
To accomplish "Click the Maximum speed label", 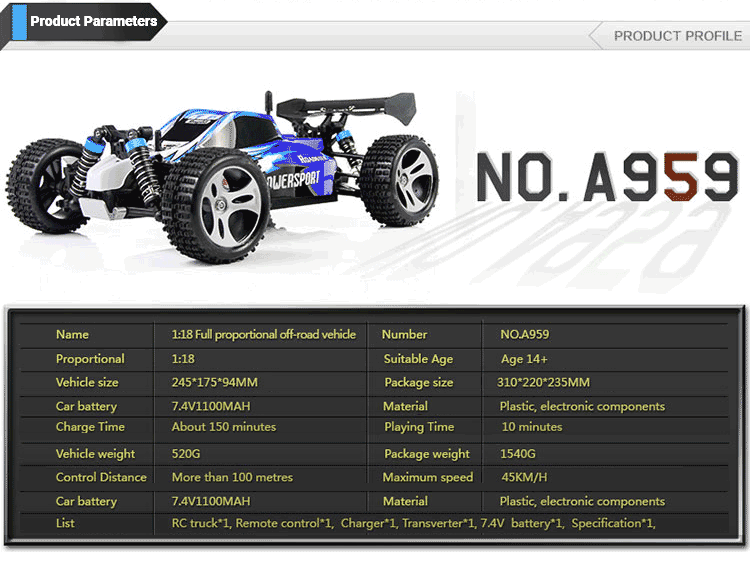I will click(428, 477).
